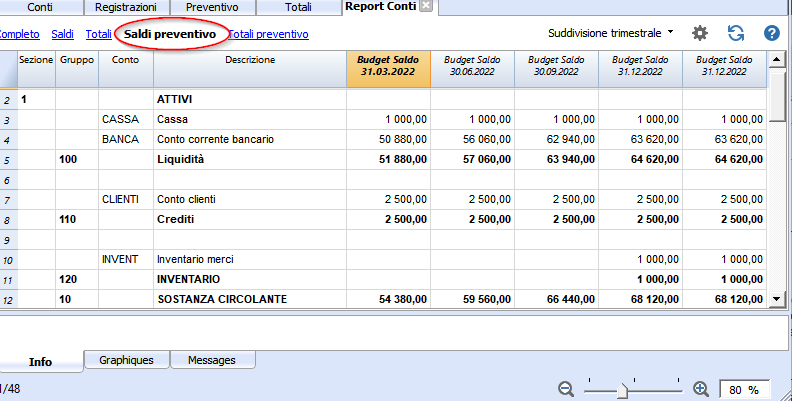Select group number 100 cell
The width and height of the screenshot is (792, 401).
click(x=77, y=160)
